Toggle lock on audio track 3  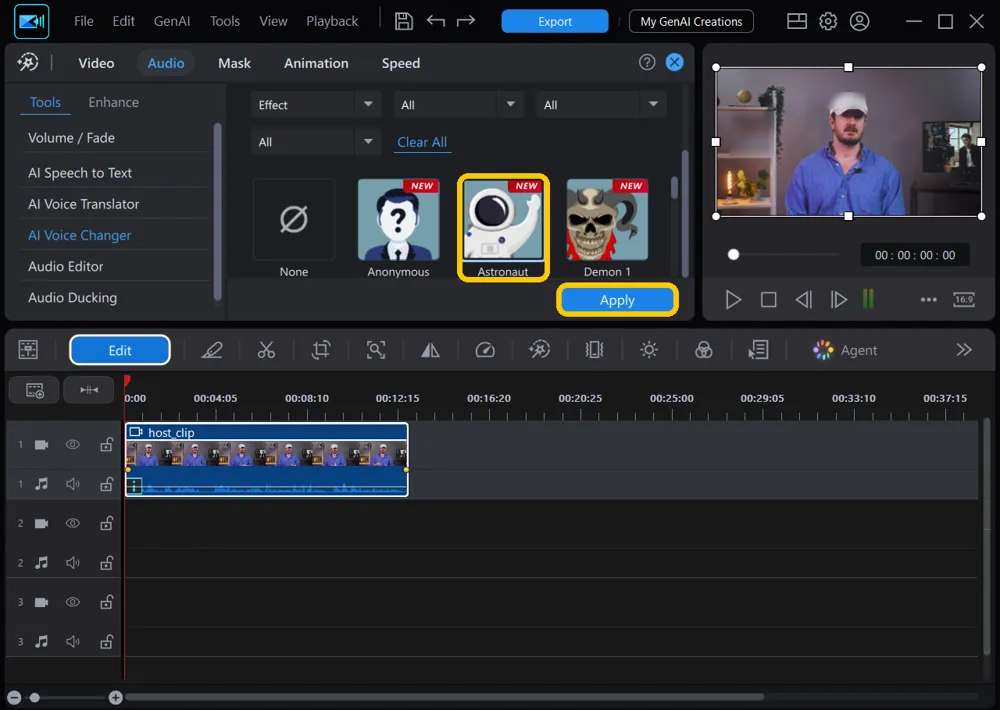pyautogui.click(x=107, y=641)
